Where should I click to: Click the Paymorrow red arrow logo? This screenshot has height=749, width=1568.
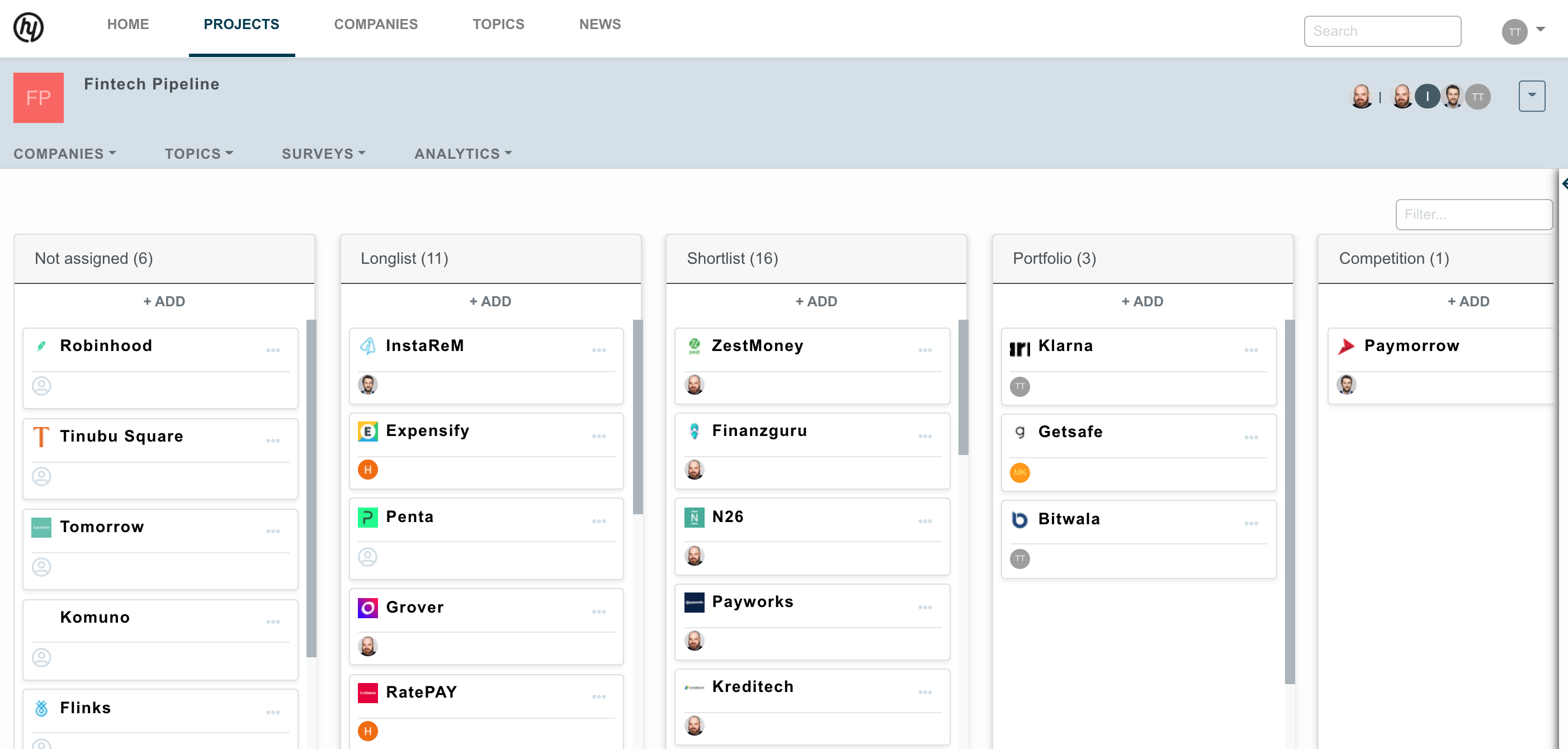[1347, 346]
